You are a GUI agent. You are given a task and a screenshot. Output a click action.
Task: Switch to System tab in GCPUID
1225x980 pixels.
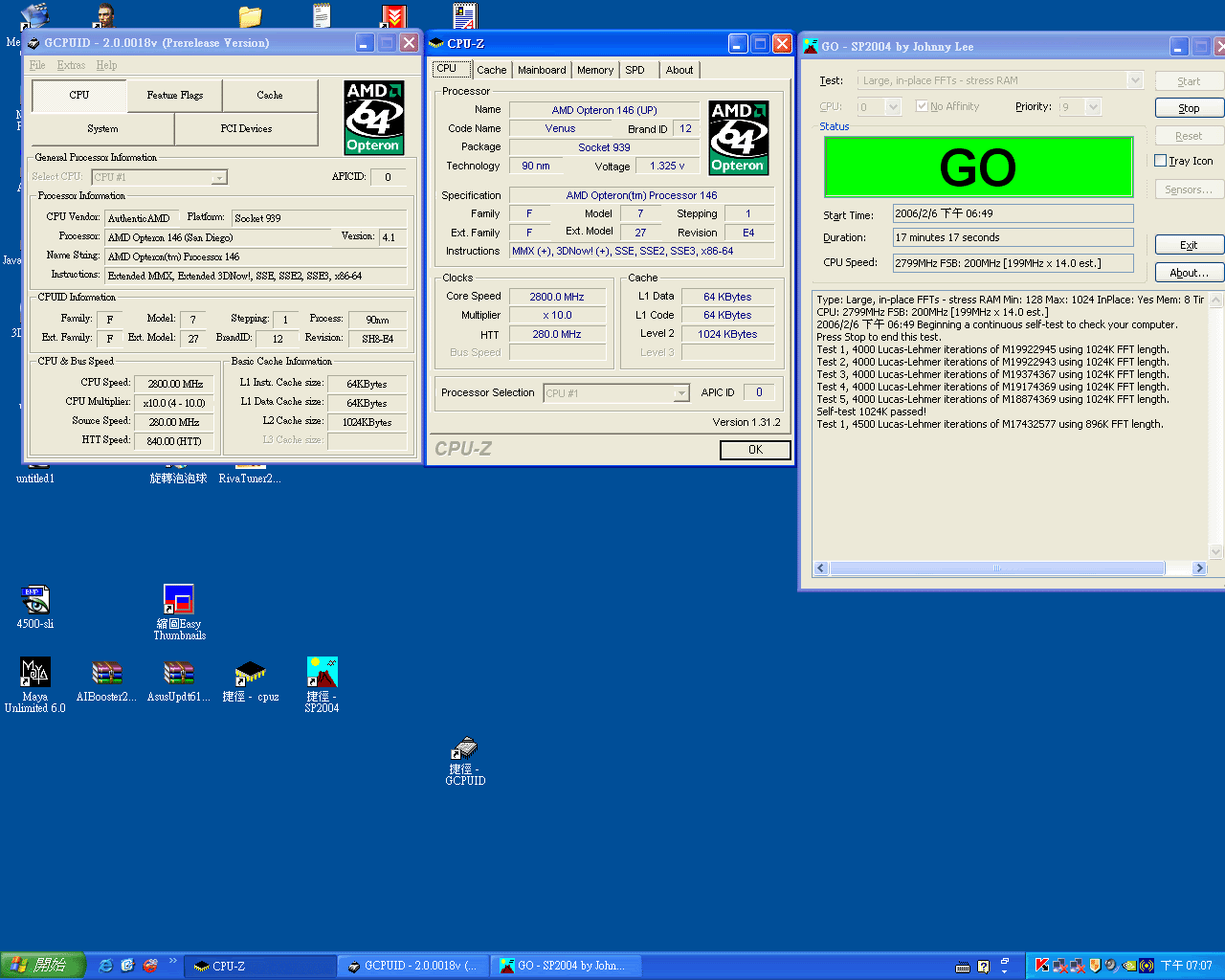coord(103,129)
